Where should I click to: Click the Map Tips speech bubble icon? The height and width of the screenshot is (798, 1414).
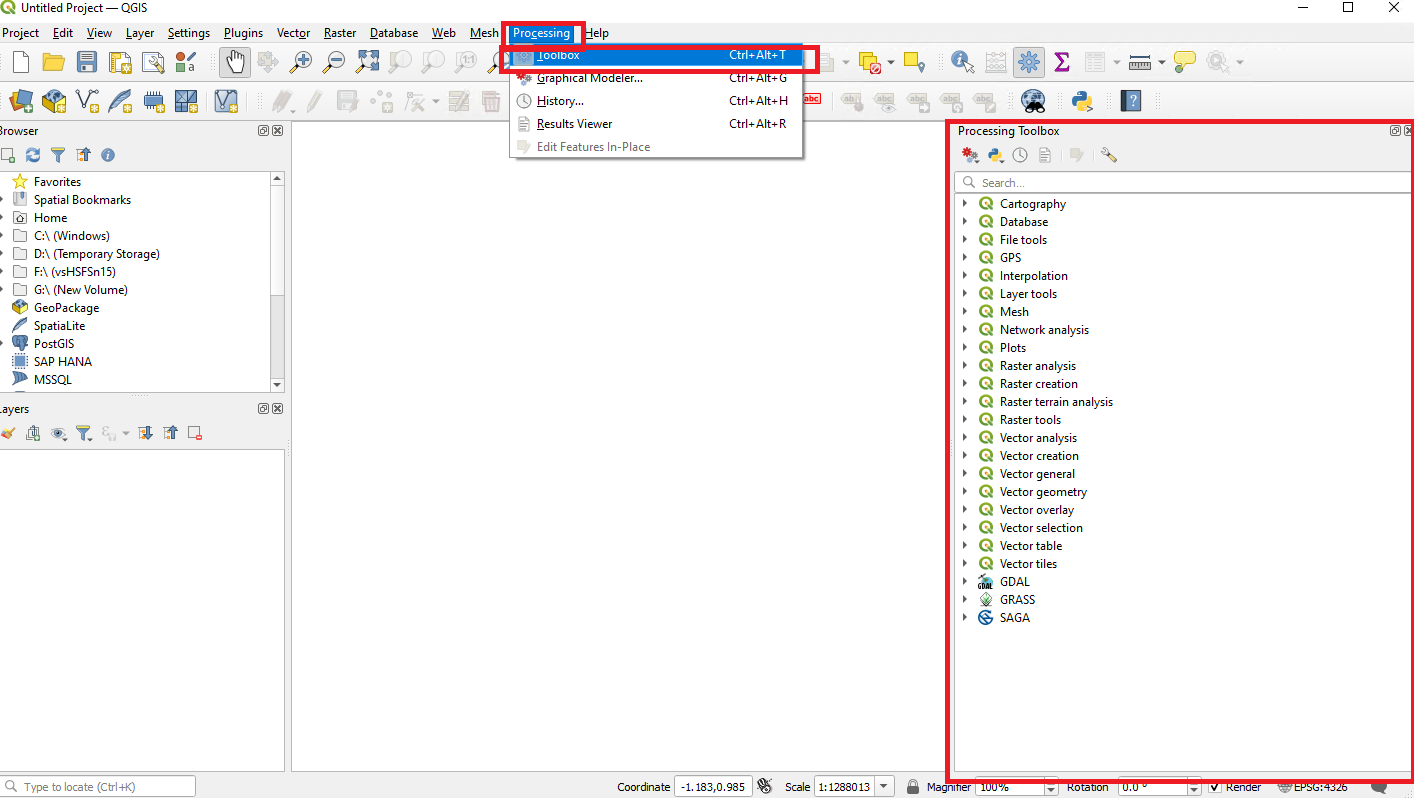(x=1185, y=62)
